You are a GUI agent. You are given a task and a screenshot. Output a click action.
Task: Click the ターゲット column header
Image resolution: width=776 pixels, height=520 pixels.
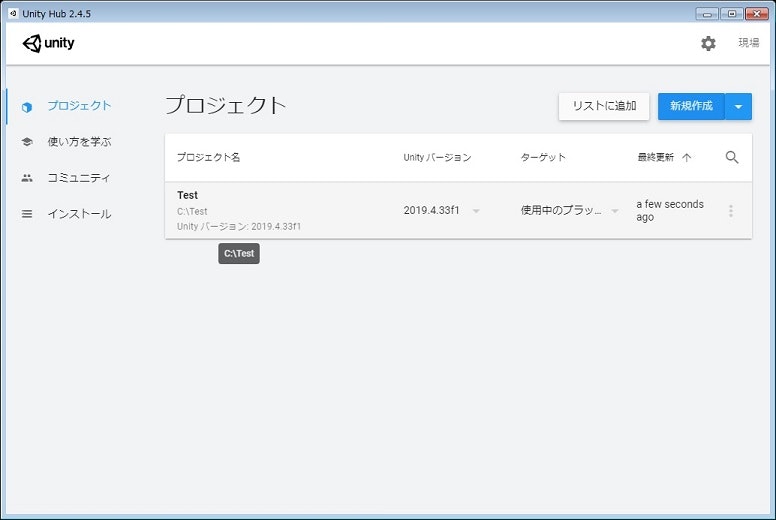[x=543, y=157]
